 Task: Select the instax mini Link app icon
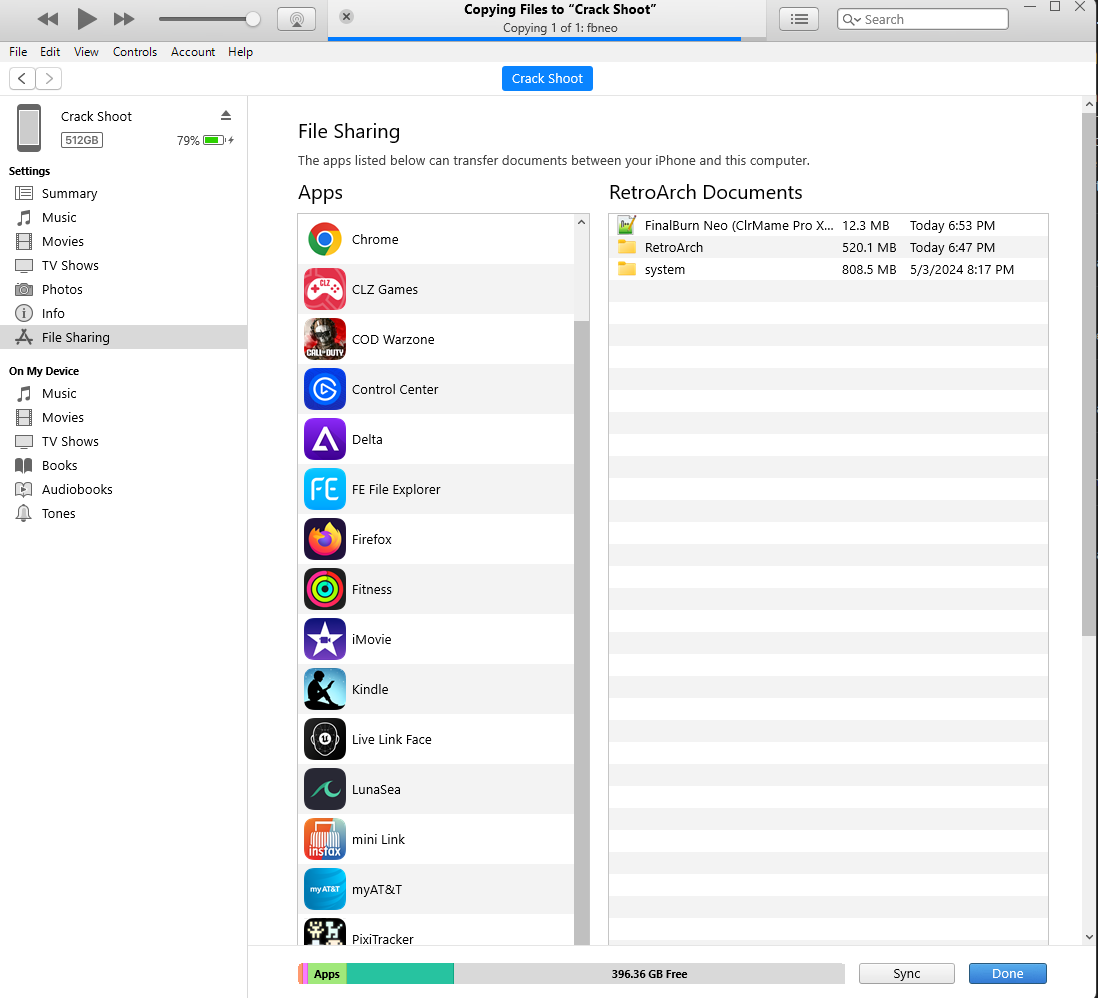click(x=325, y=839)
